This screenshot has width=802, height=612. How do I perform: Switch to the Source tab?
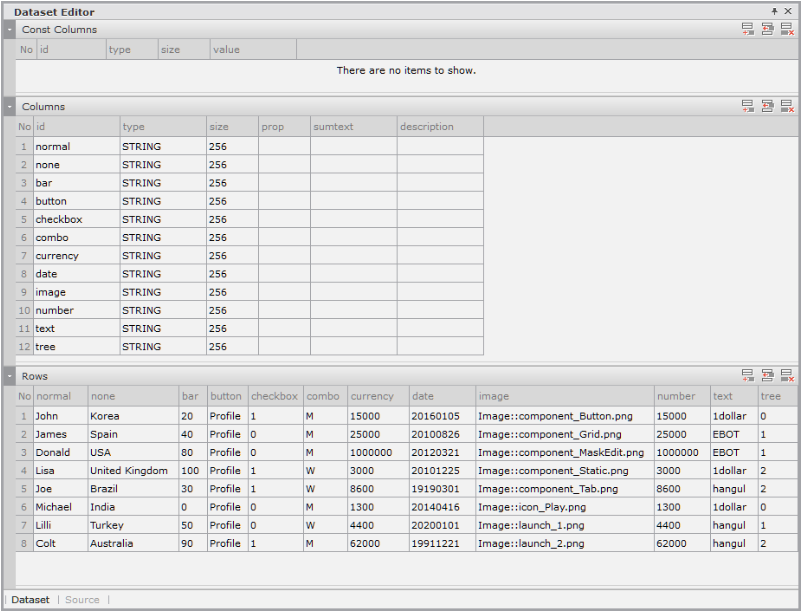tap(82, 600)
